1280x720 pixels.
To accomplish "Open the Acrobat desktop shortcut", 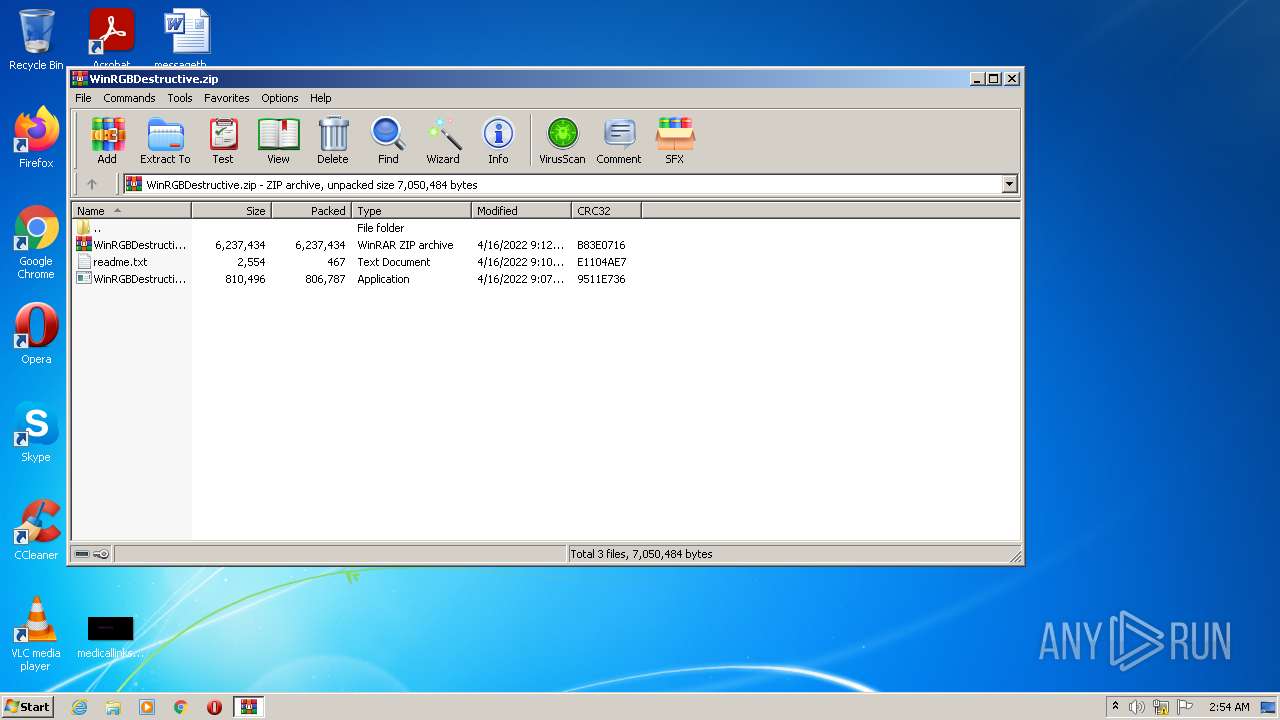I will pos(111,40).
